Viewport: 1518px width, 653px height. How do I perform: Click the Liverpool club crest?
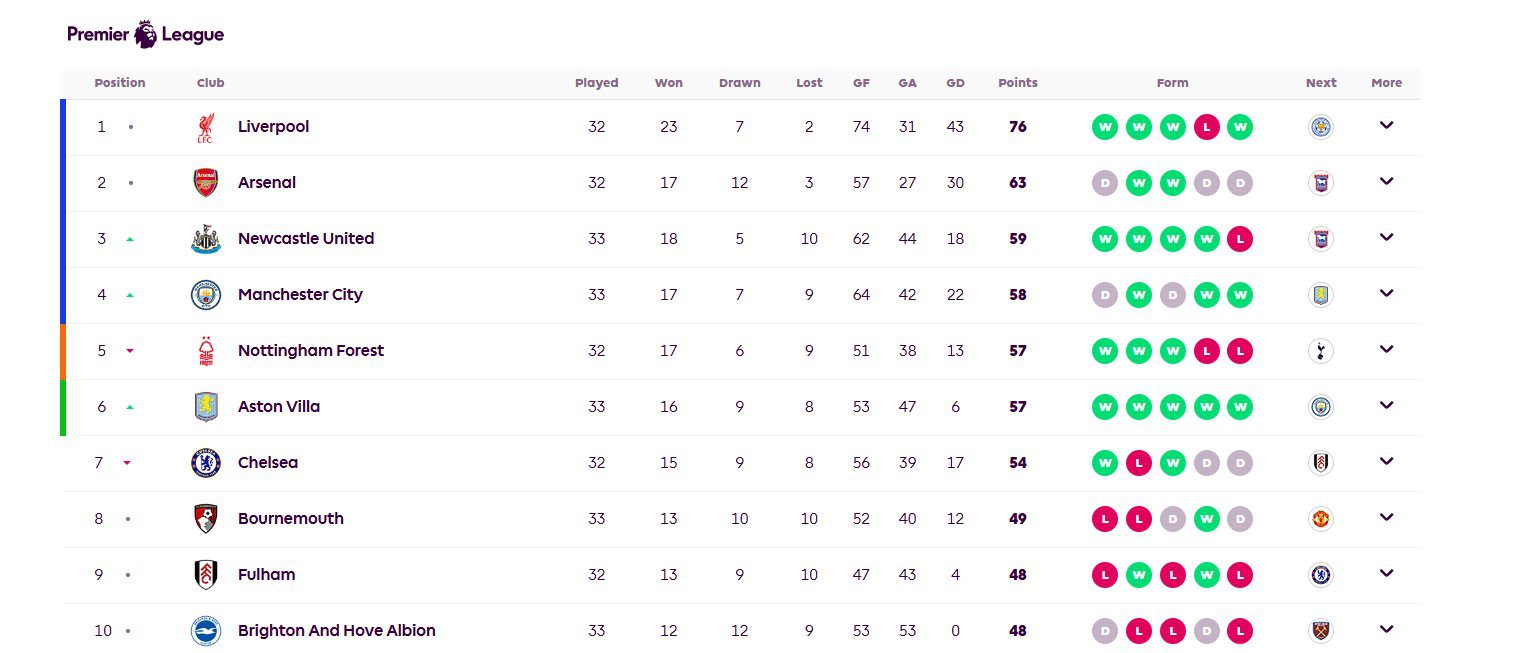point(205,127)
